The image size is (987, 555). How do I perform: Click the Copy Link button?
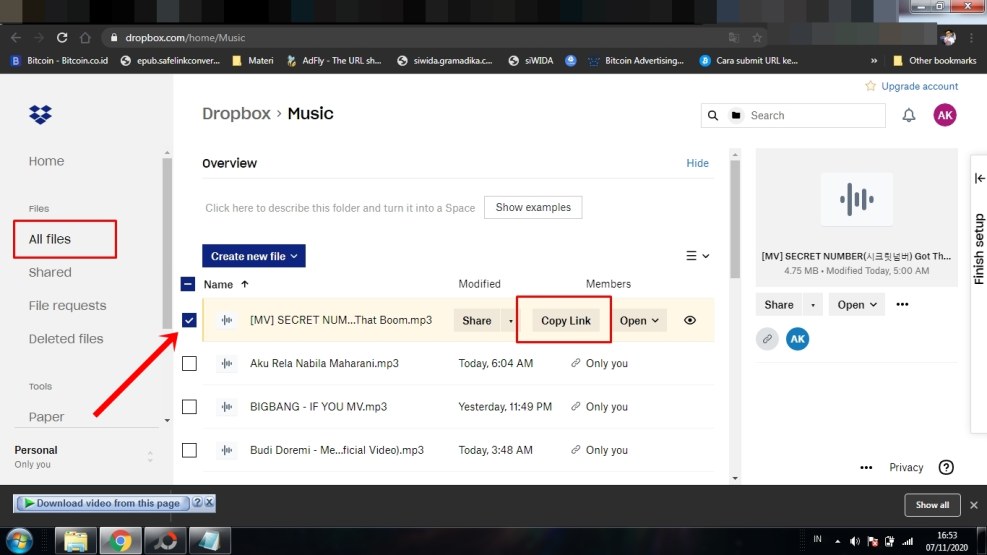tap(565, 321)
